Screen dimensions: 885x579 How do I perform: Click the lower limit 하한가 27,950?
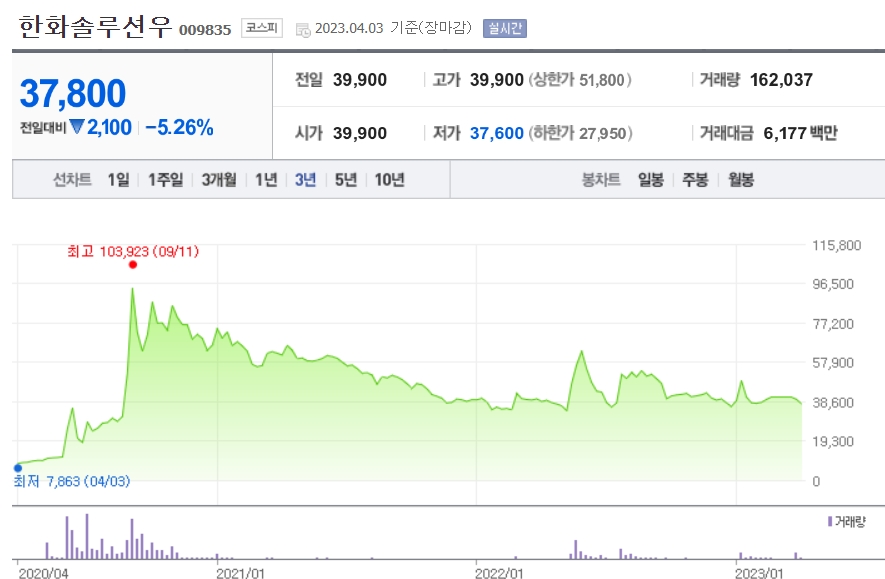tap(580, 133)
